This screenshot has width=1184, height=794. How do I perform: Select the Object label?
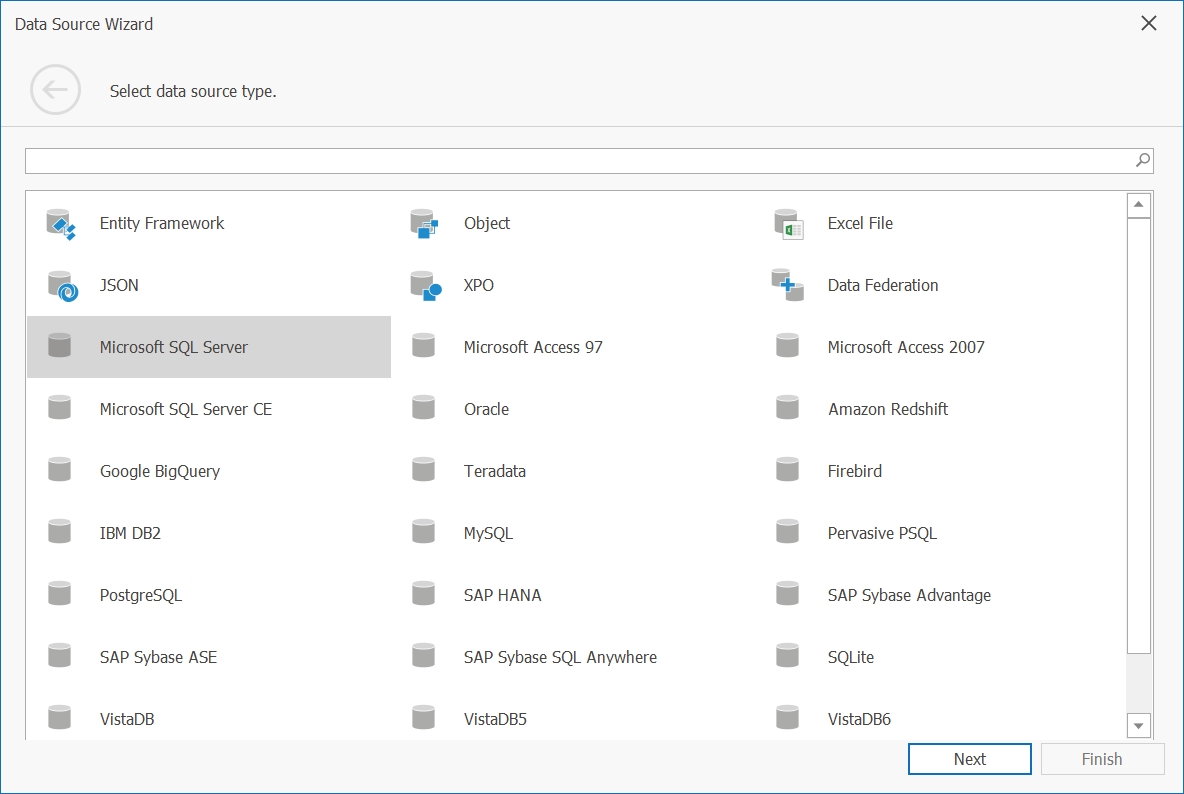click(487, 223)
